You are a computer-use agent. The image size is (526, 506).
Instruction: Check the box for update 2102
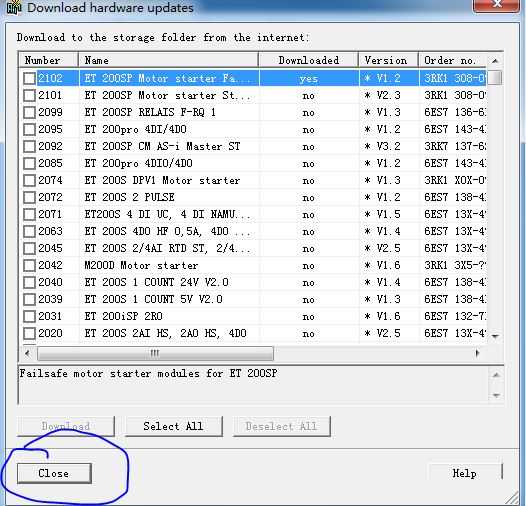[29, 79]
